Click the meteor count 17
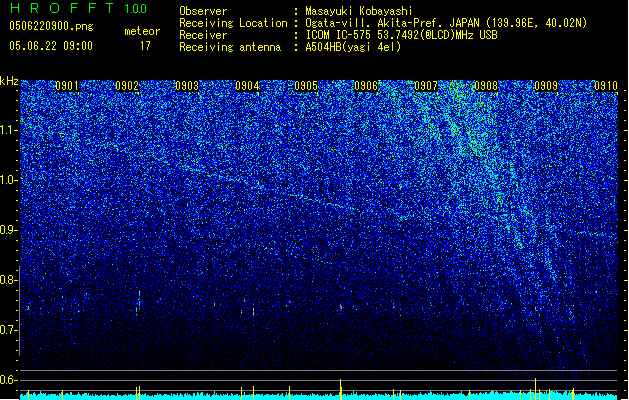629x400 pixels. coord(145,46)
